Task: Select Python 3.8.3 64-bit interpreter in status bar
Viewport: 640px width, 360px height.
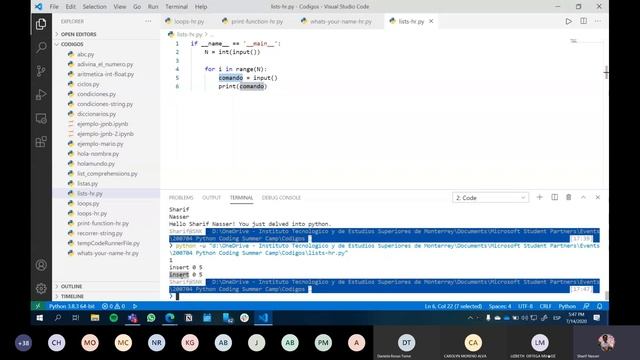Action: [72, 306]
